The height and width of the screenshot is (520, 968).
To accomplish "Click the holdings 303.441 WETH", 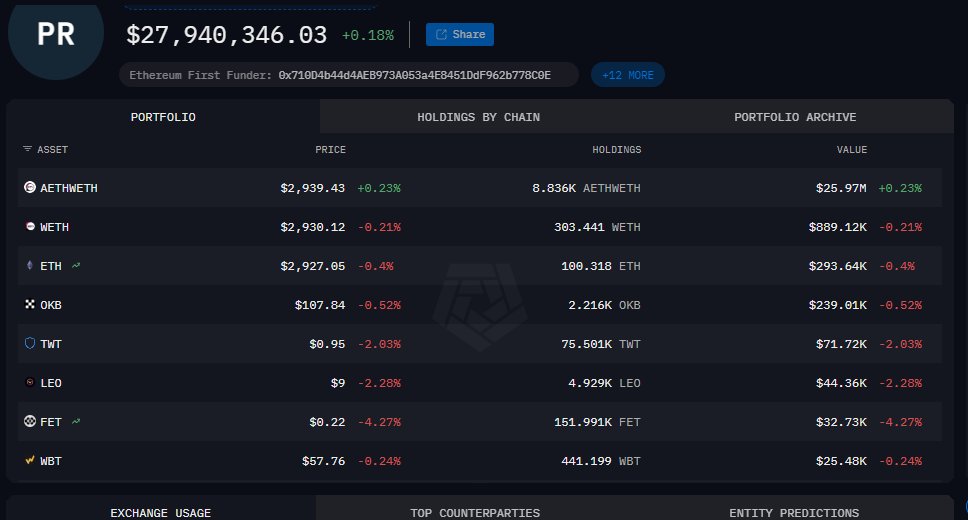I will [x=597, y=227].
